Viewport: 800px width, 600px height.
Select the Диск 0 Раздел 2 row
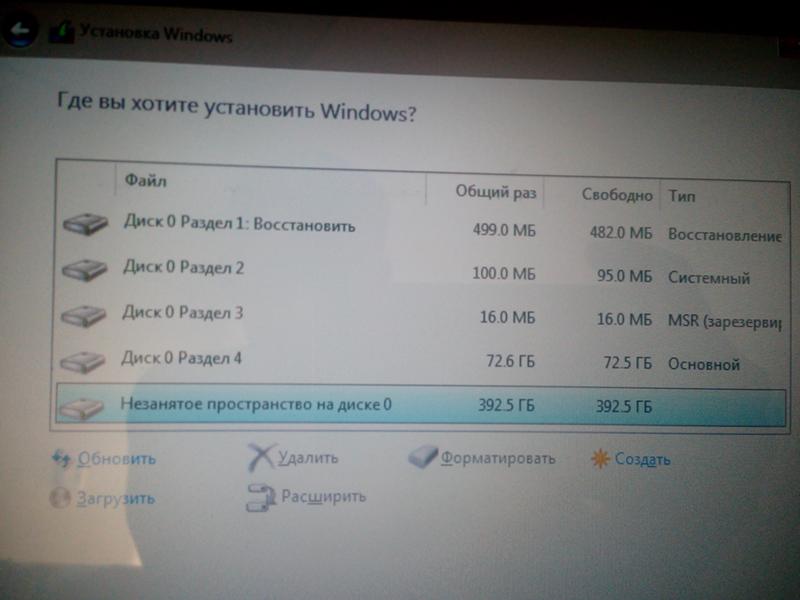point(421,272)
